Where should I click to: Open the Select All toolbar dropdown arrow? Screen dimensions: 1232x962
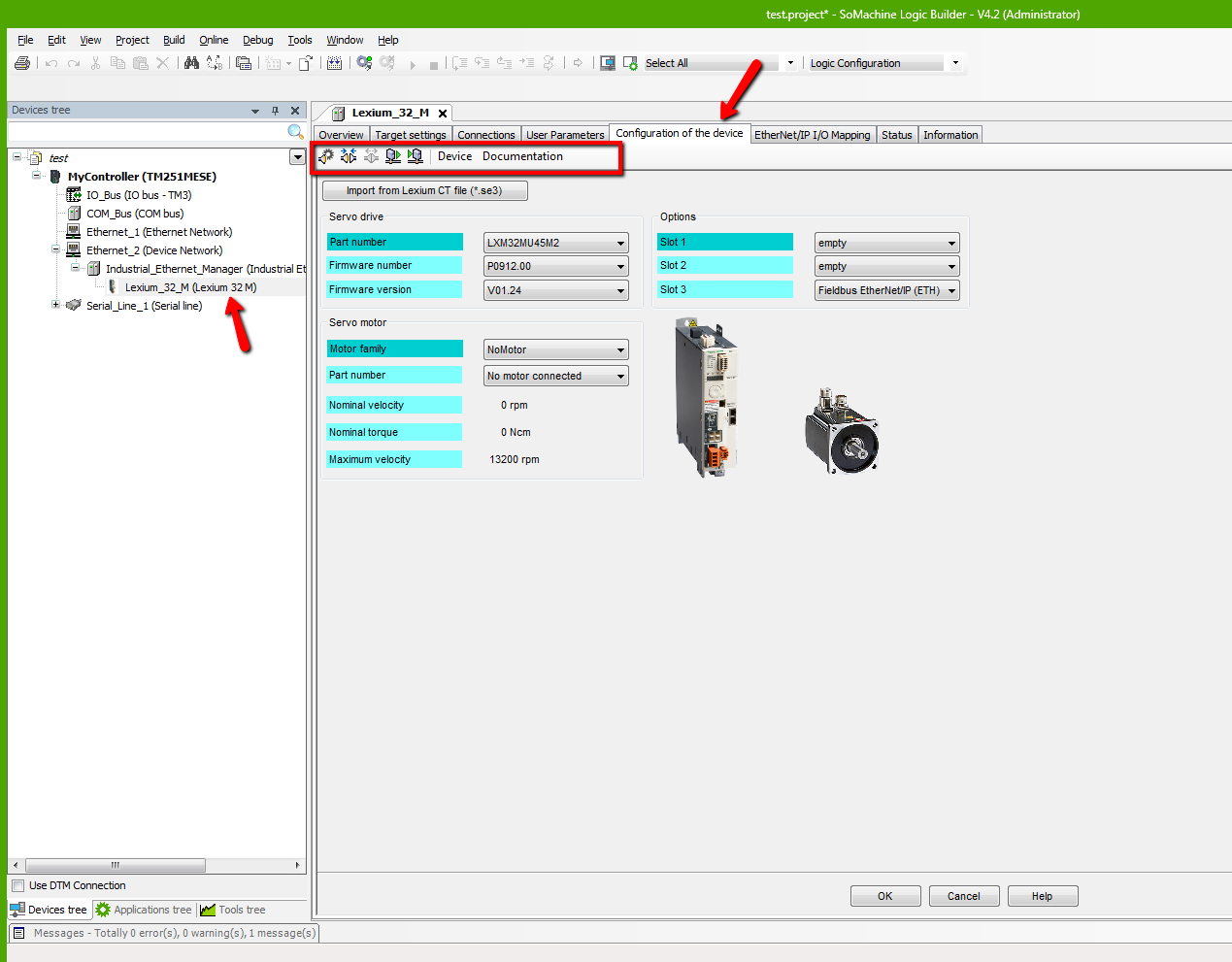click(x=790, y=63)
